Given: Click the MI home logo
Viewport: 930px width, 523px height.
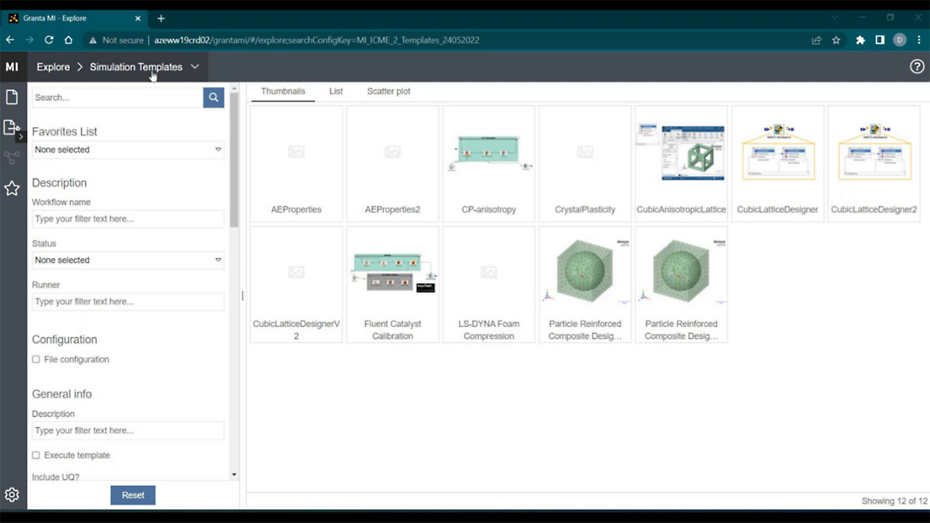Looking at the screenshot, I should pos(12,67).
